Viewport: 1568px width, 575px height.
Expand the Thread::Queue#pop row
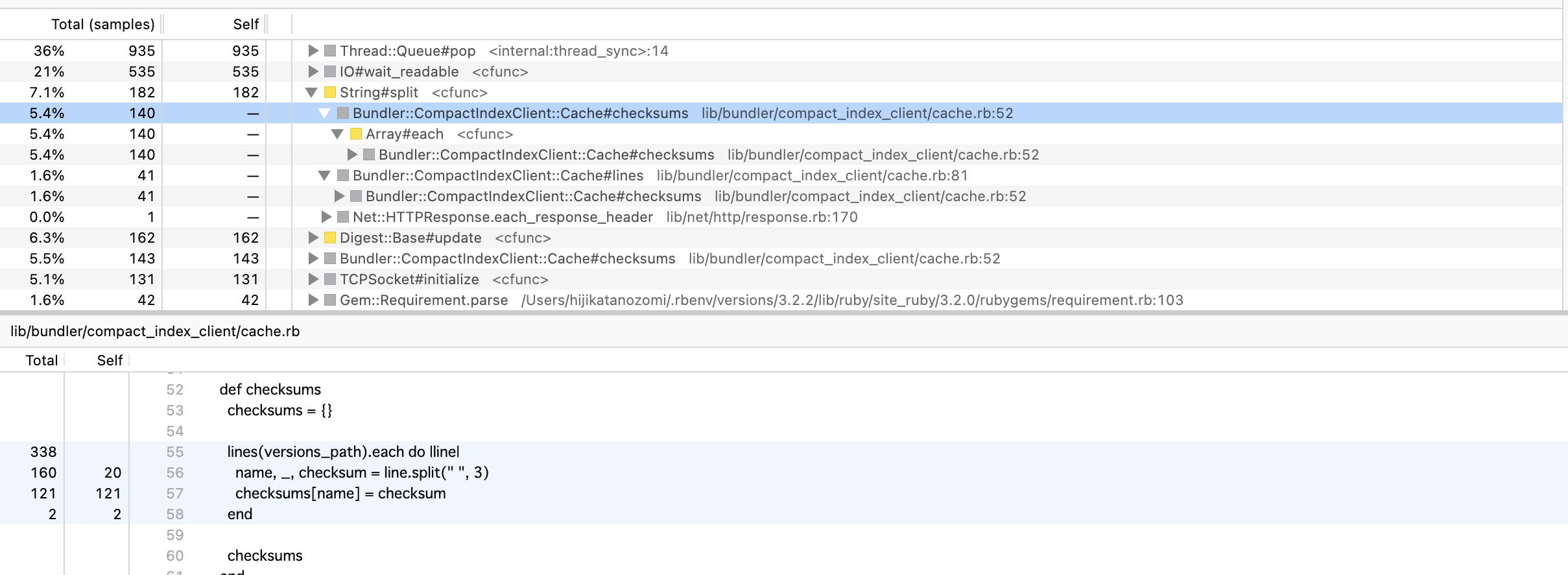313,51
